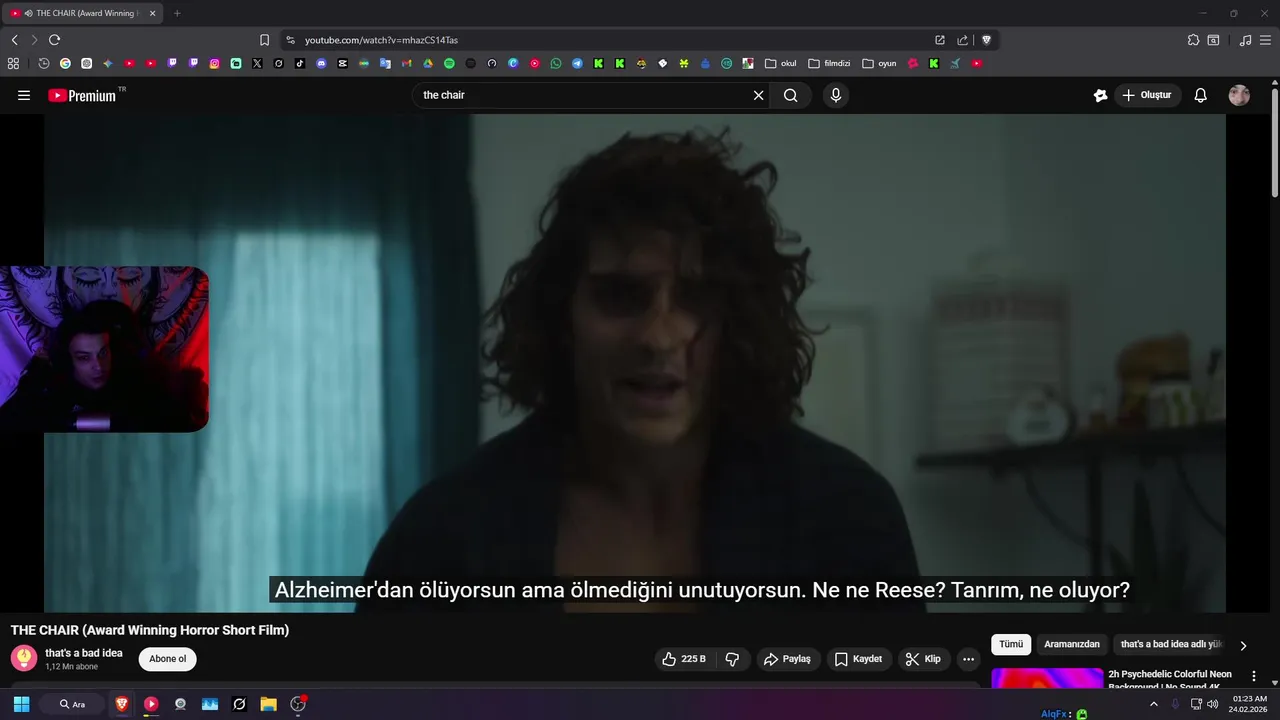This screenshot has height=720, width=1280.
Task: Click the channel avatar under the title
Action: coord(24,658)
